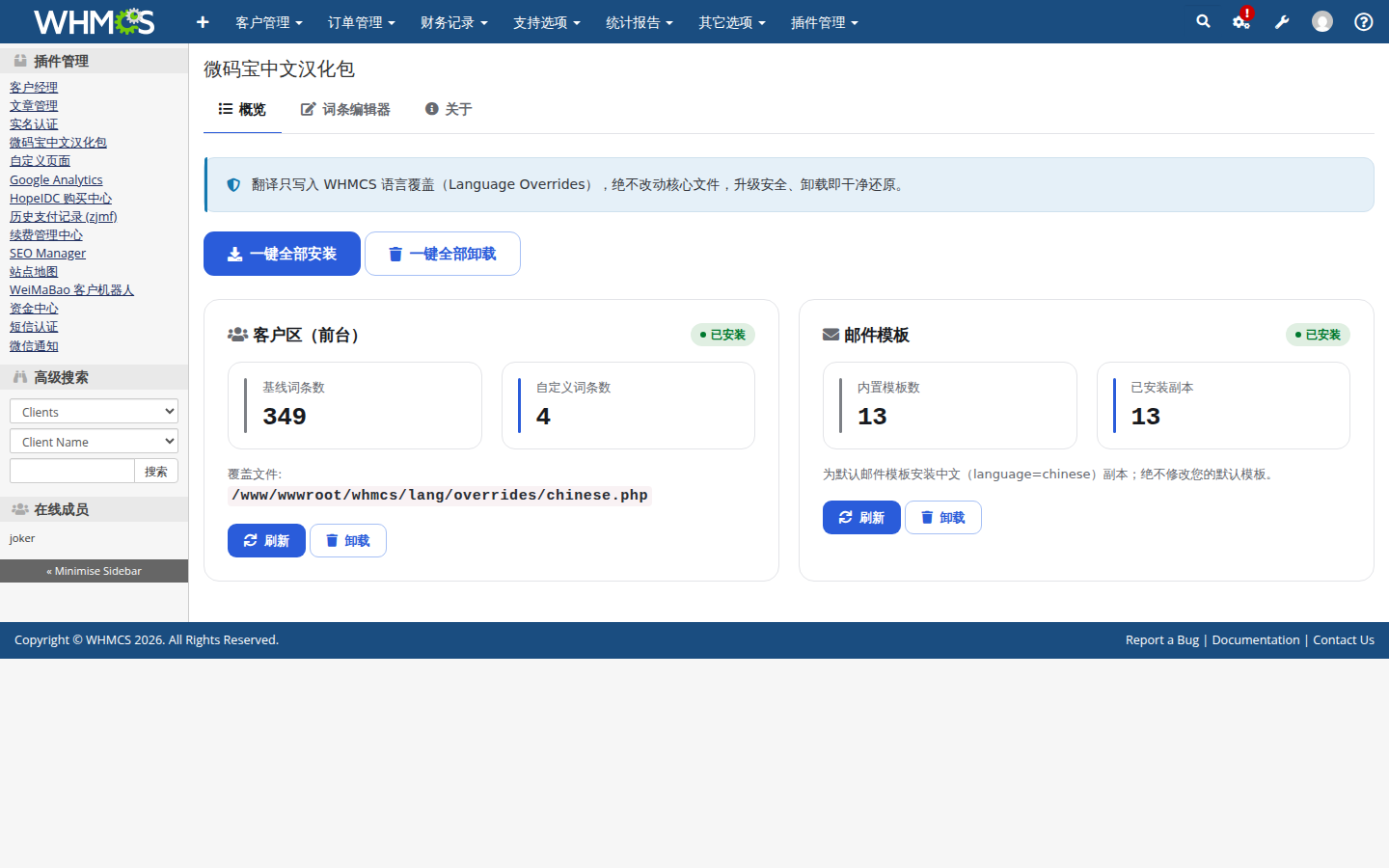The height and width of the screenshot is (868, 1389).
Task: Open the search magnifier icon
Action: pos(1203,21)
